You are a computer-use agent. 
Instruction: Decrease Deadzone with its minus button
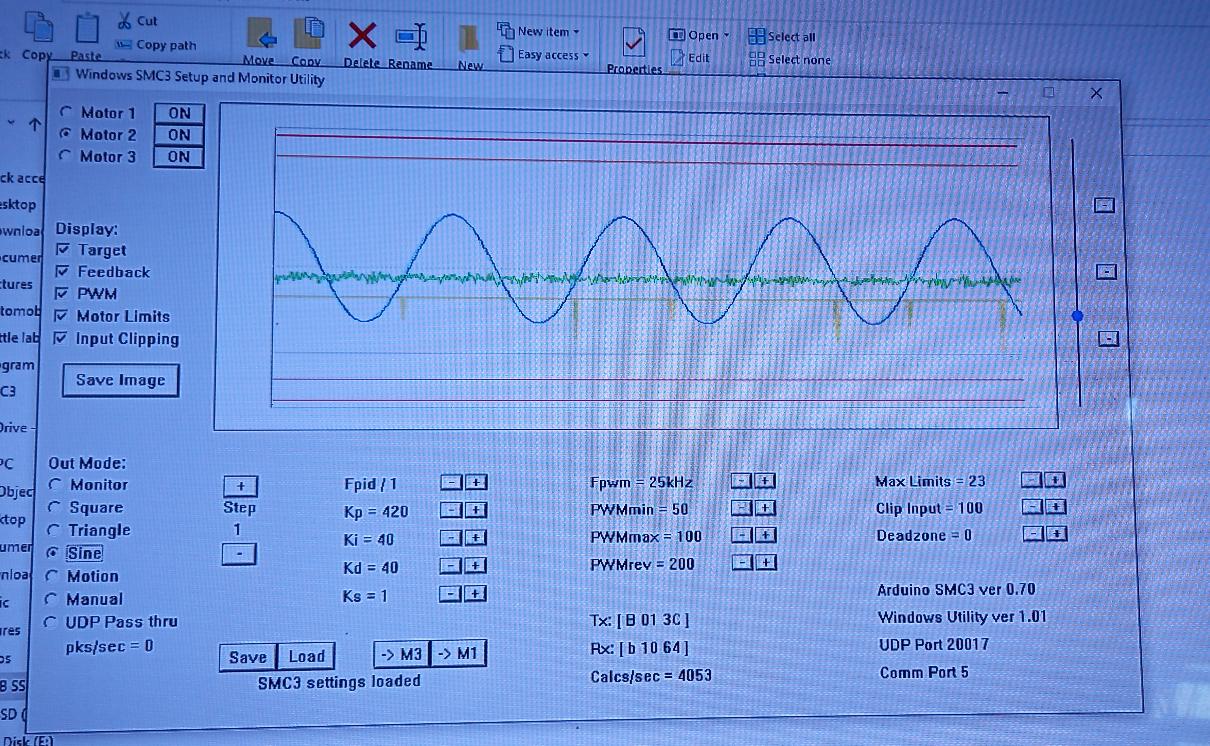1032,535
